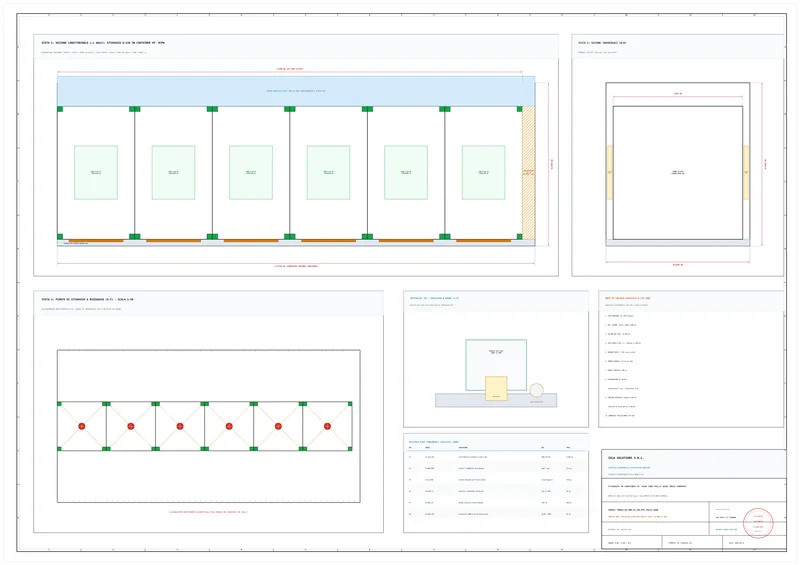
Task: Click the red note below the plan view
Action: click(208, 512)
